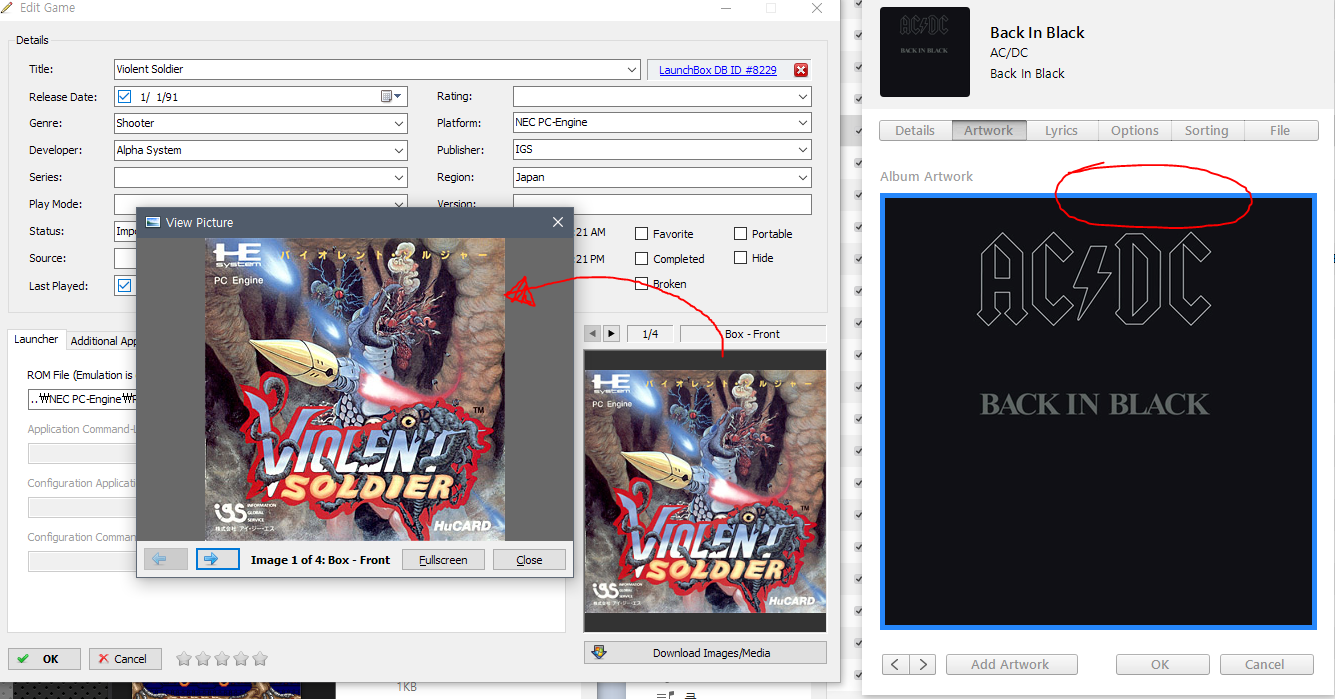Click the Fullscreen button in View Picture

point(443,559)
